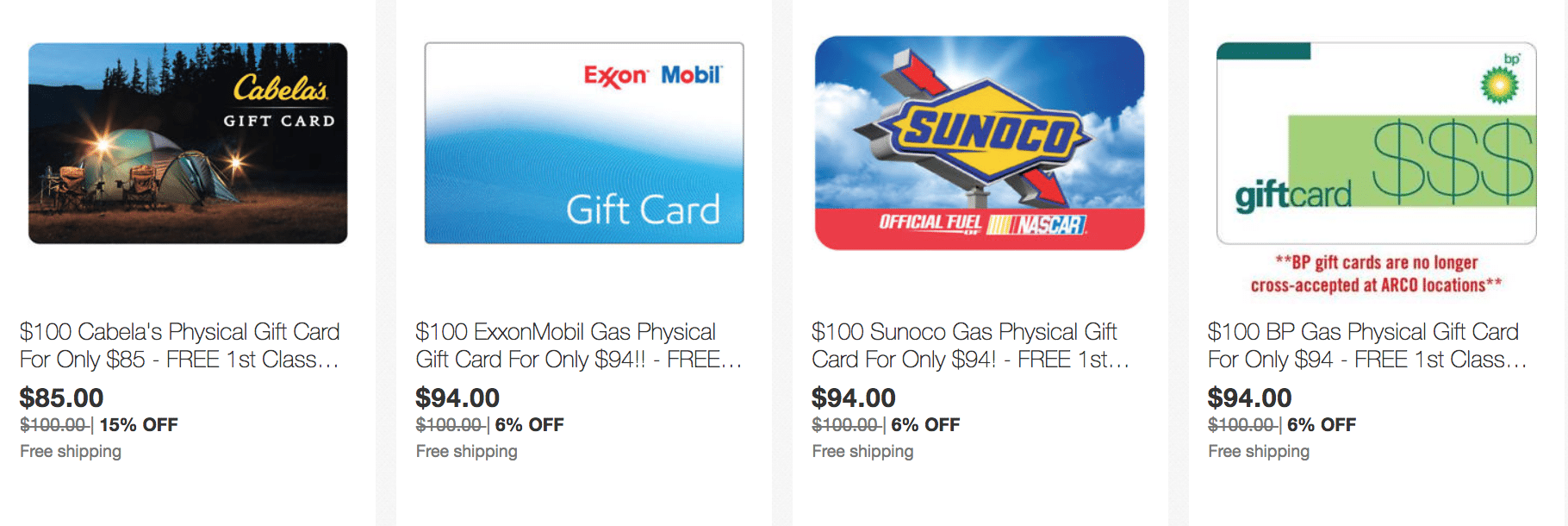Viewport: 1568px width, 526px height.
Task: Click the 6% OFF label under ExxonMobil
Action: click(529, 424)
